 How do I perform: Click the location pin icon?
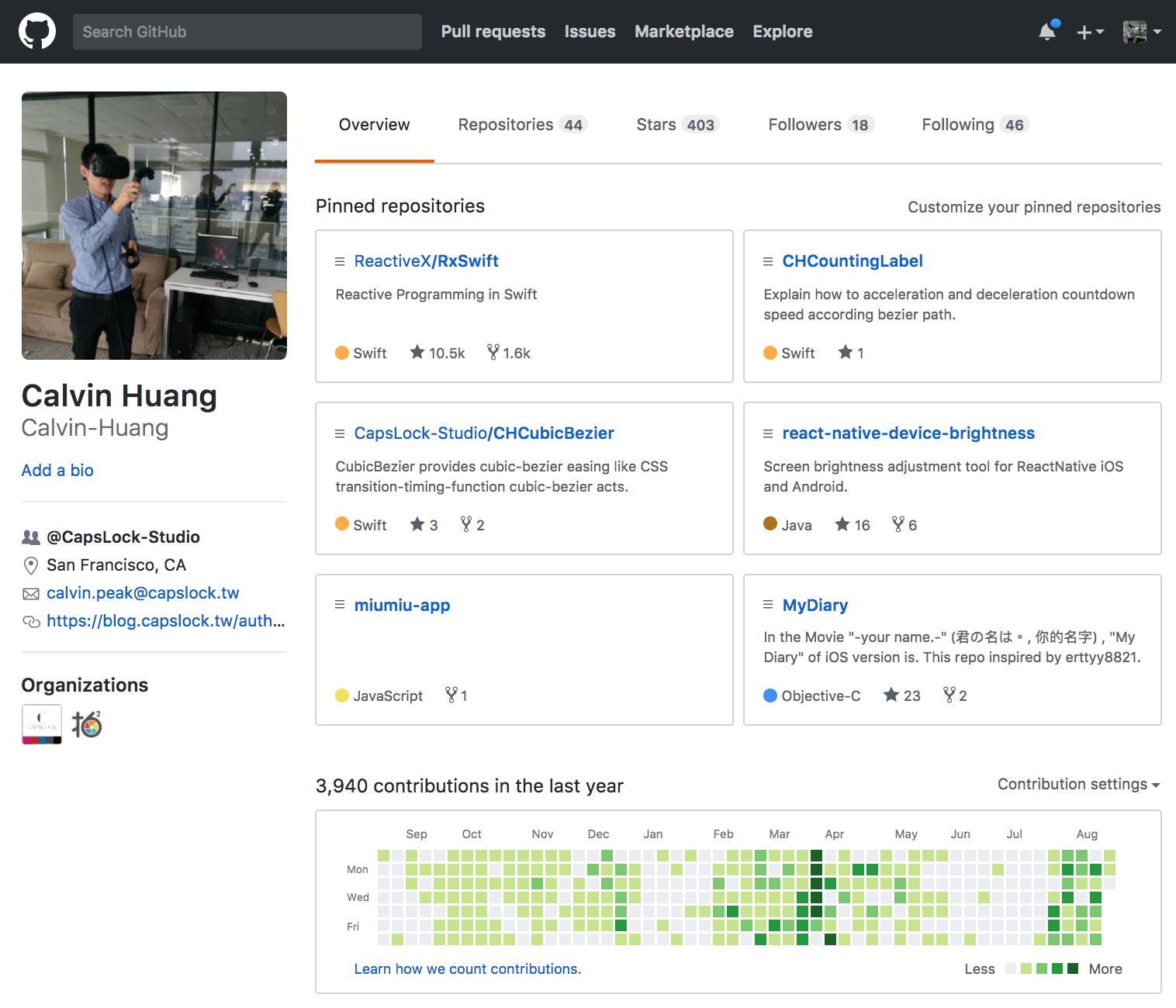[31, 565]
